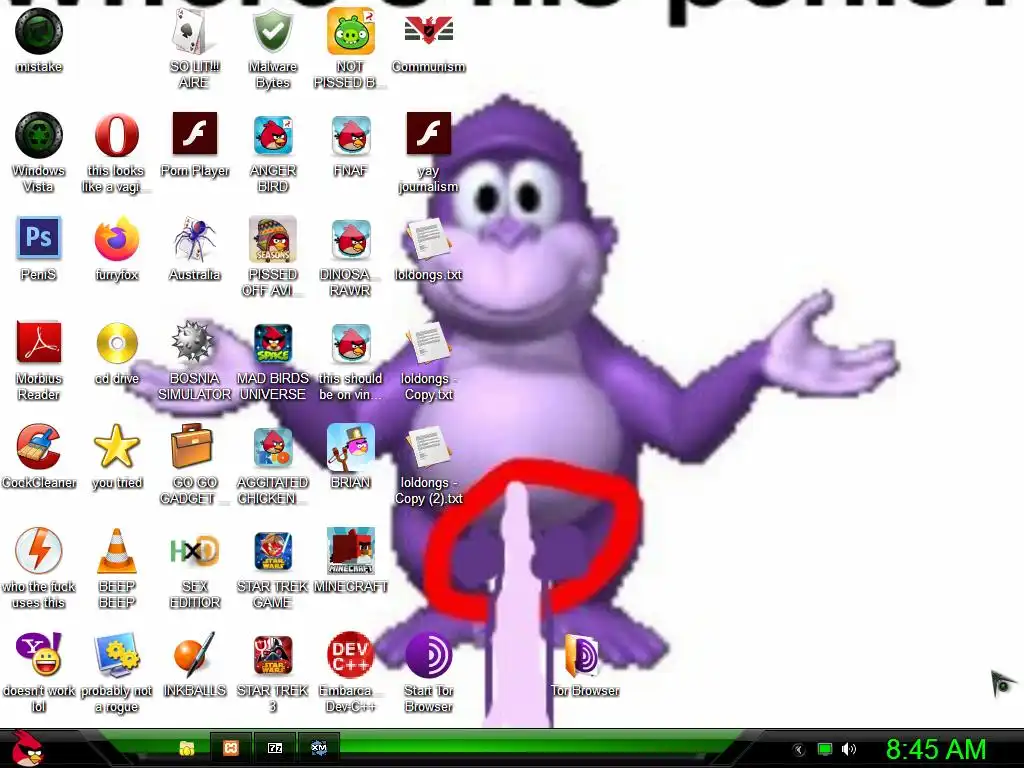
Task: Open the Yahoo messenger 'doesn't work lol' icon
Action: click(39, 654)
